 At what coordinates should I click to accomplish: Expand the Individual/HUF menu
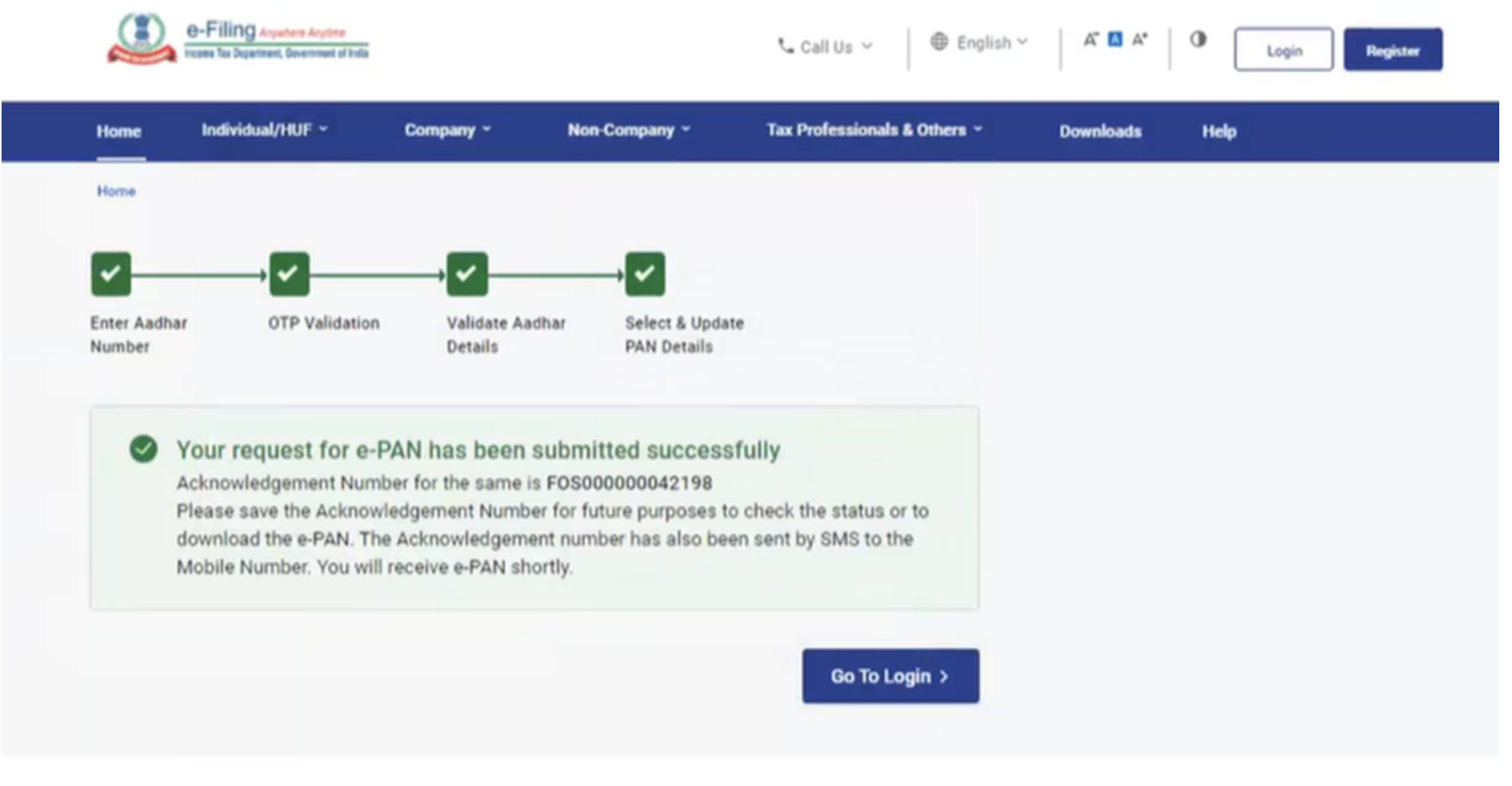pyautogui.click(x=264, y=130)
